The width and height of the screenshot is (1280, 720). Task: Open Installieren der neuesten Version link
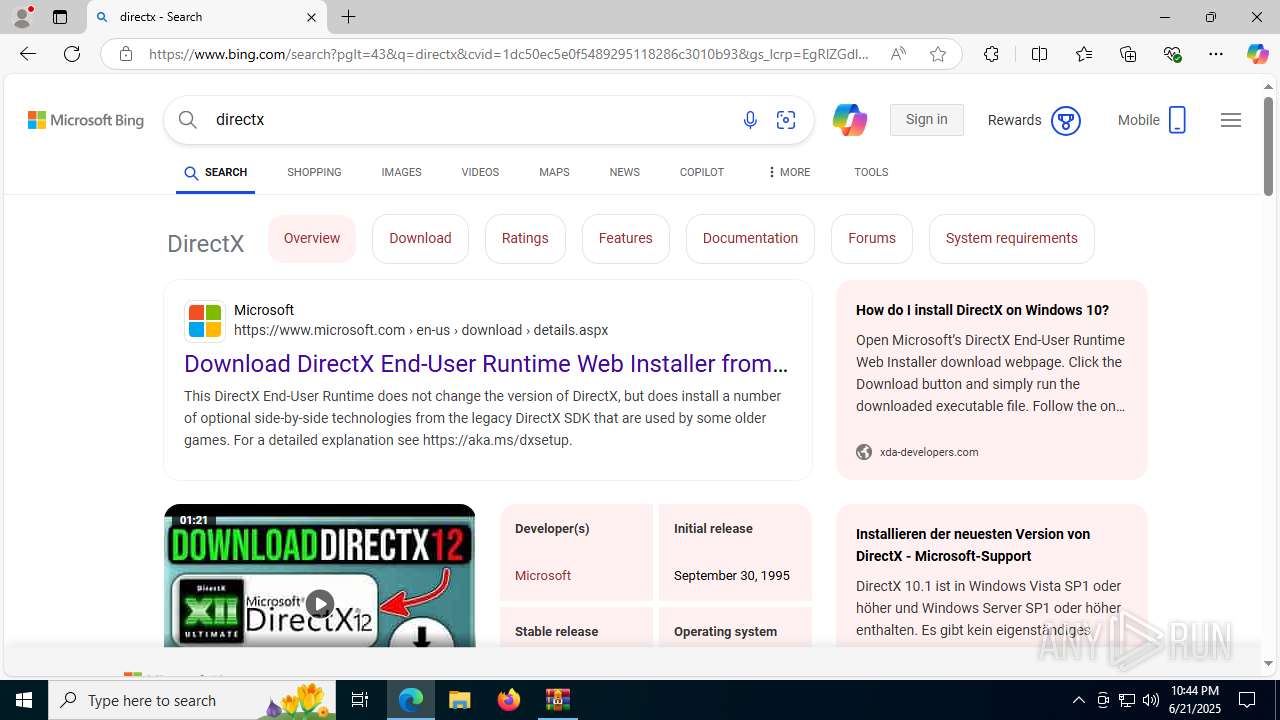tap(973, 545)
